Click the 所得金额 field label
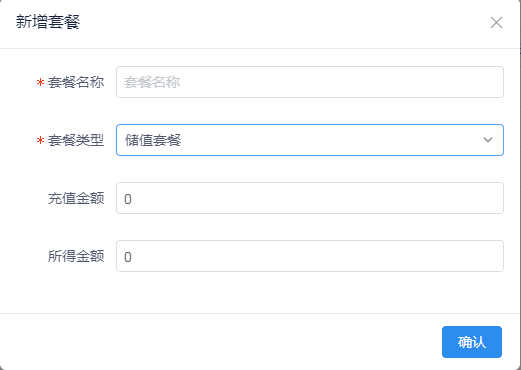521x370 pixels. tap(76, 256)
